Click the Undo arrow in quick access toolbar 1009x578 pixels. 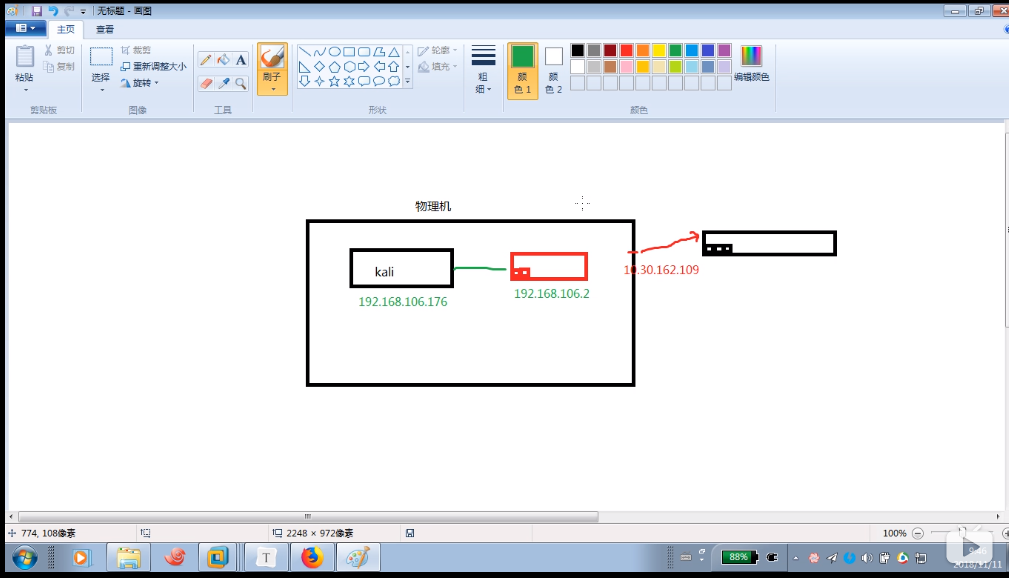pyautogui.click(x=53, y=11)
